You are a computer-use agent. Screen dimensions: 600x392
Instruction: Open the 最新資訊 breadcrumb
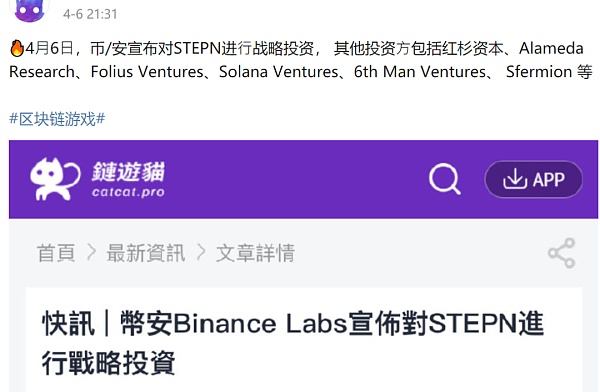click(x=146, y=253)
